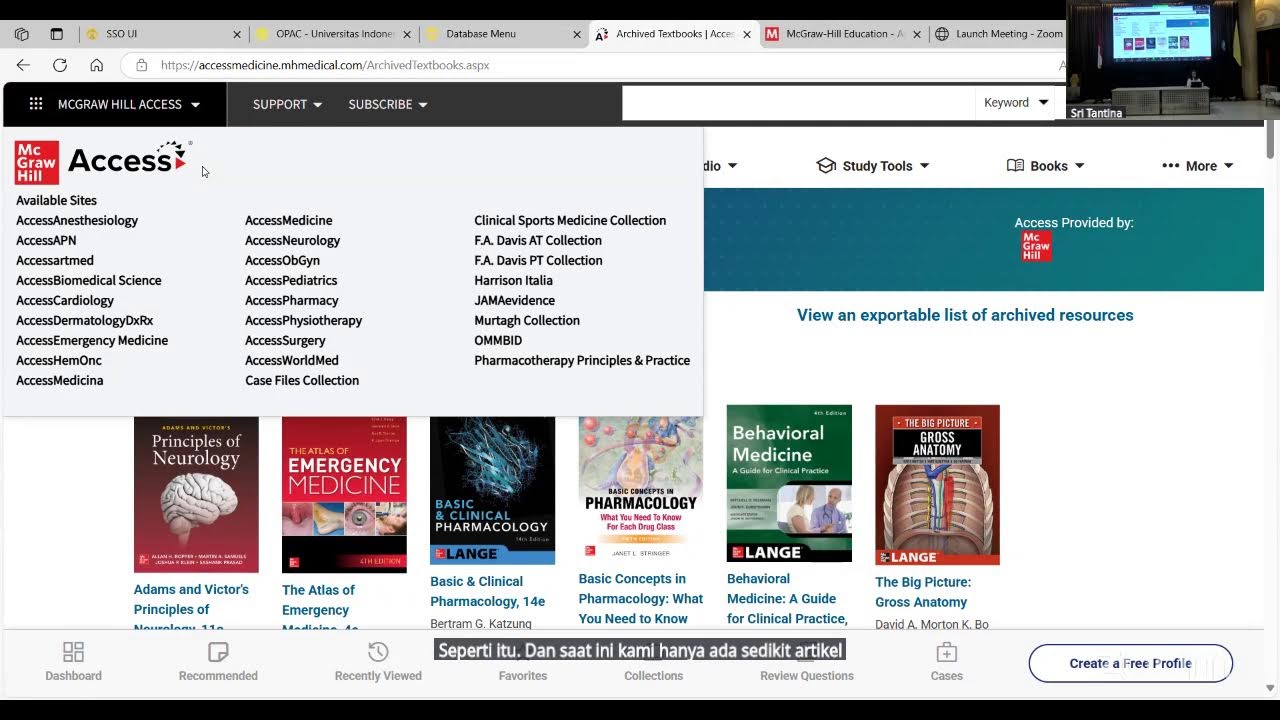Expand the Support dropdown menu
1280x720 pixels.
tap(287, 104)
